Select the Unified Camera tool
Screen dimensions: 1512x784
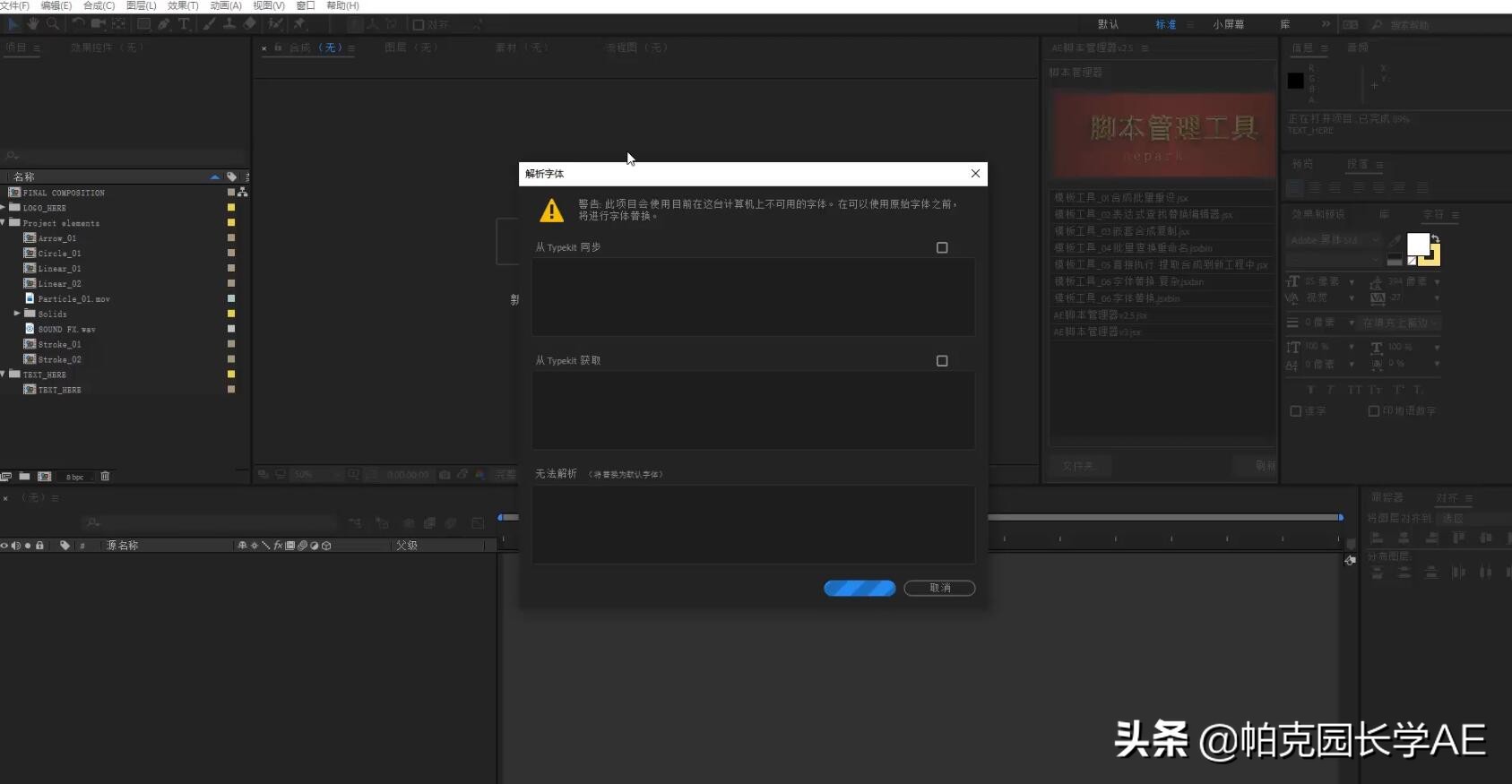tap(99, 24)
